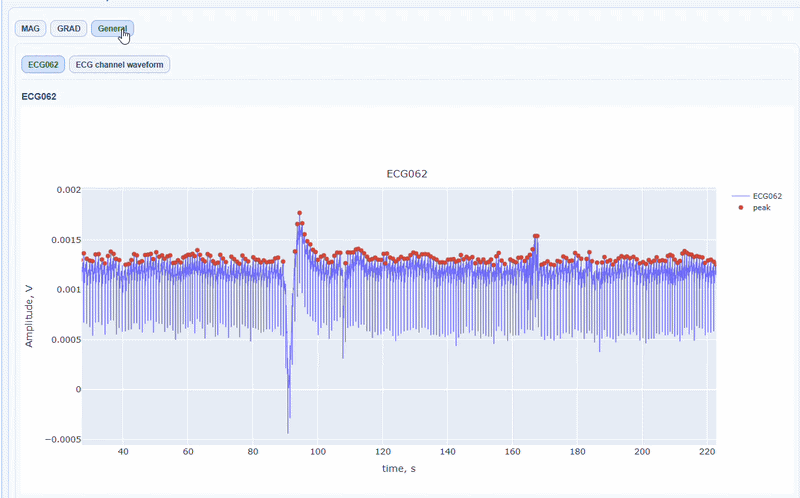Screen dimensions: 800x498
Task: Click the 200 tick label on time axis
Action: point(642,452)
